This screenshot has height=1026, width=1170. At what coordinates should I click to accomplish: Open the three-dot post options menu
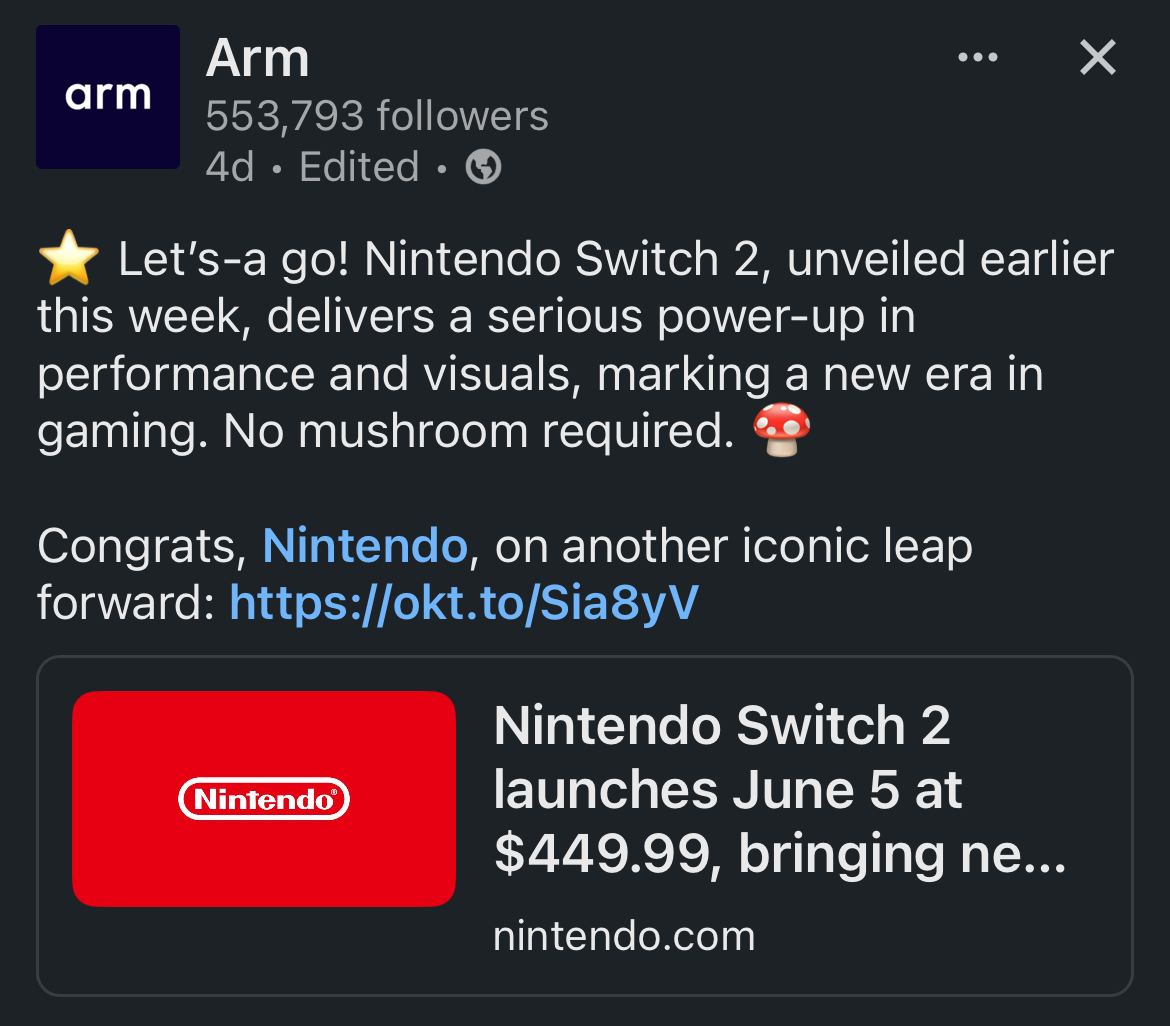[977, 57]
